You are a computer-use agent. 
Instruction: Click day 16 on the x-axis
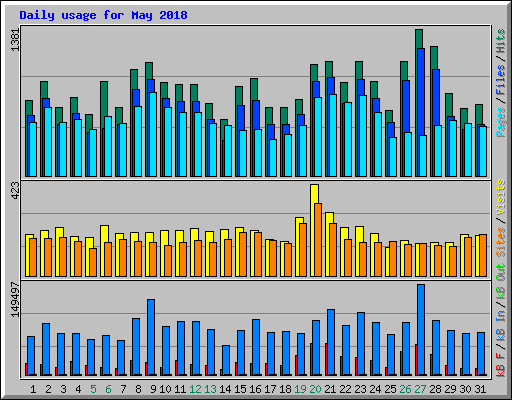(x=255, y=389)
